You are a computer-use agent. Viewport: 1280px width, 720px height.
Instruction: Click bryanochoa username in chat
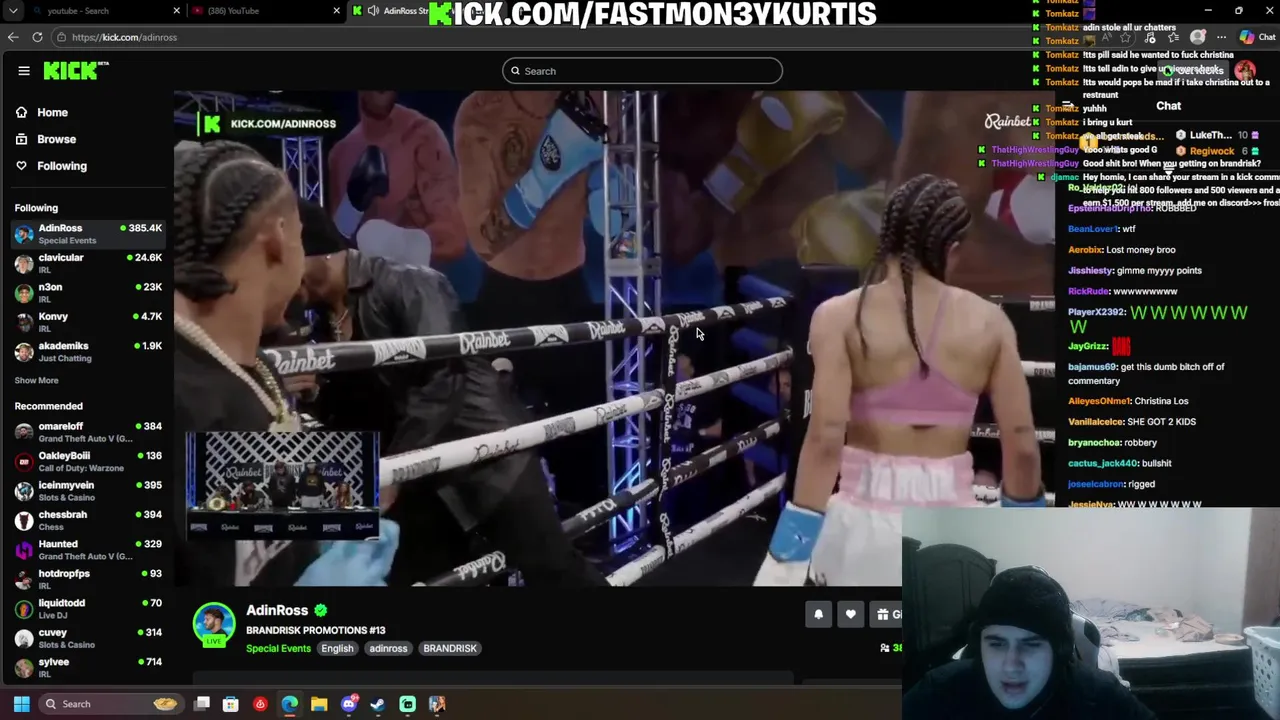click(1094, 442)
